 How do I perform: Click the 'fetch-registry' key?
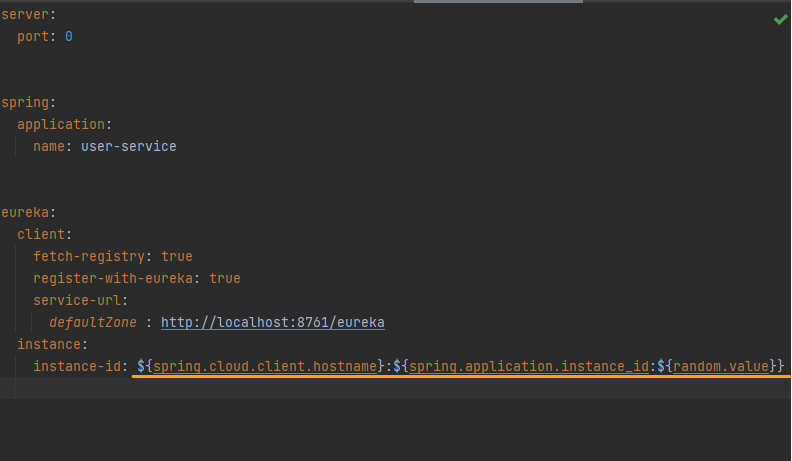[x=89, y=257]
